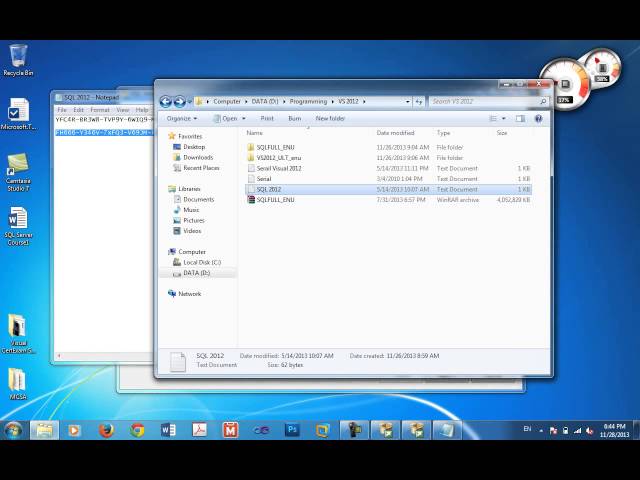Launch Google Chrome from the taskbar
Screen dimensions: 640x480
pyautogui.click(x=137, y=430)
